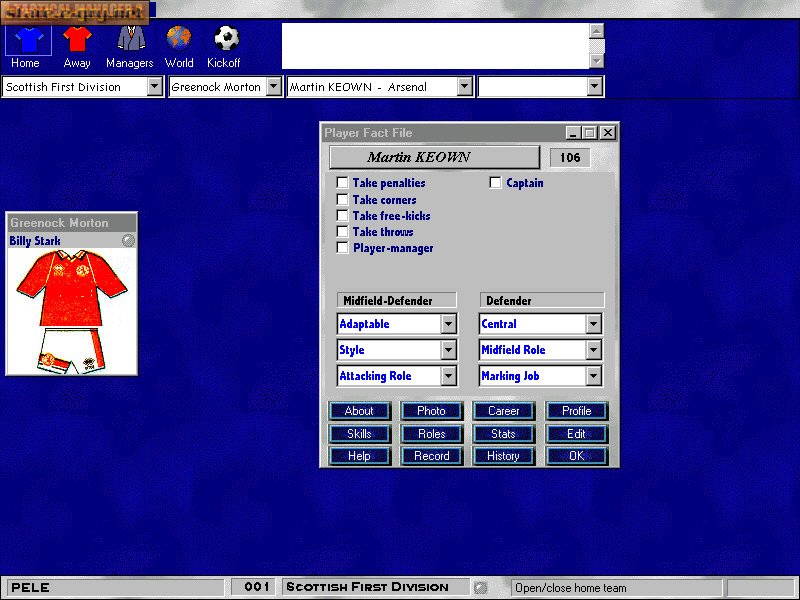
Task: Open the Managers suit icon
Action: [x=131, y=38]
